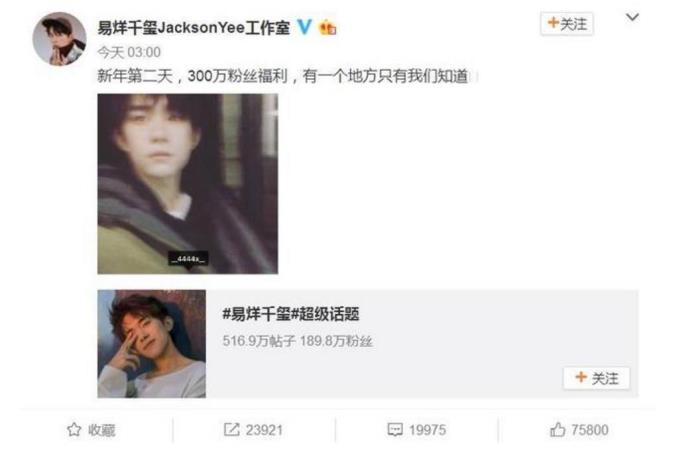Click the like count 75800
The image size is (700, 465).
590,430
